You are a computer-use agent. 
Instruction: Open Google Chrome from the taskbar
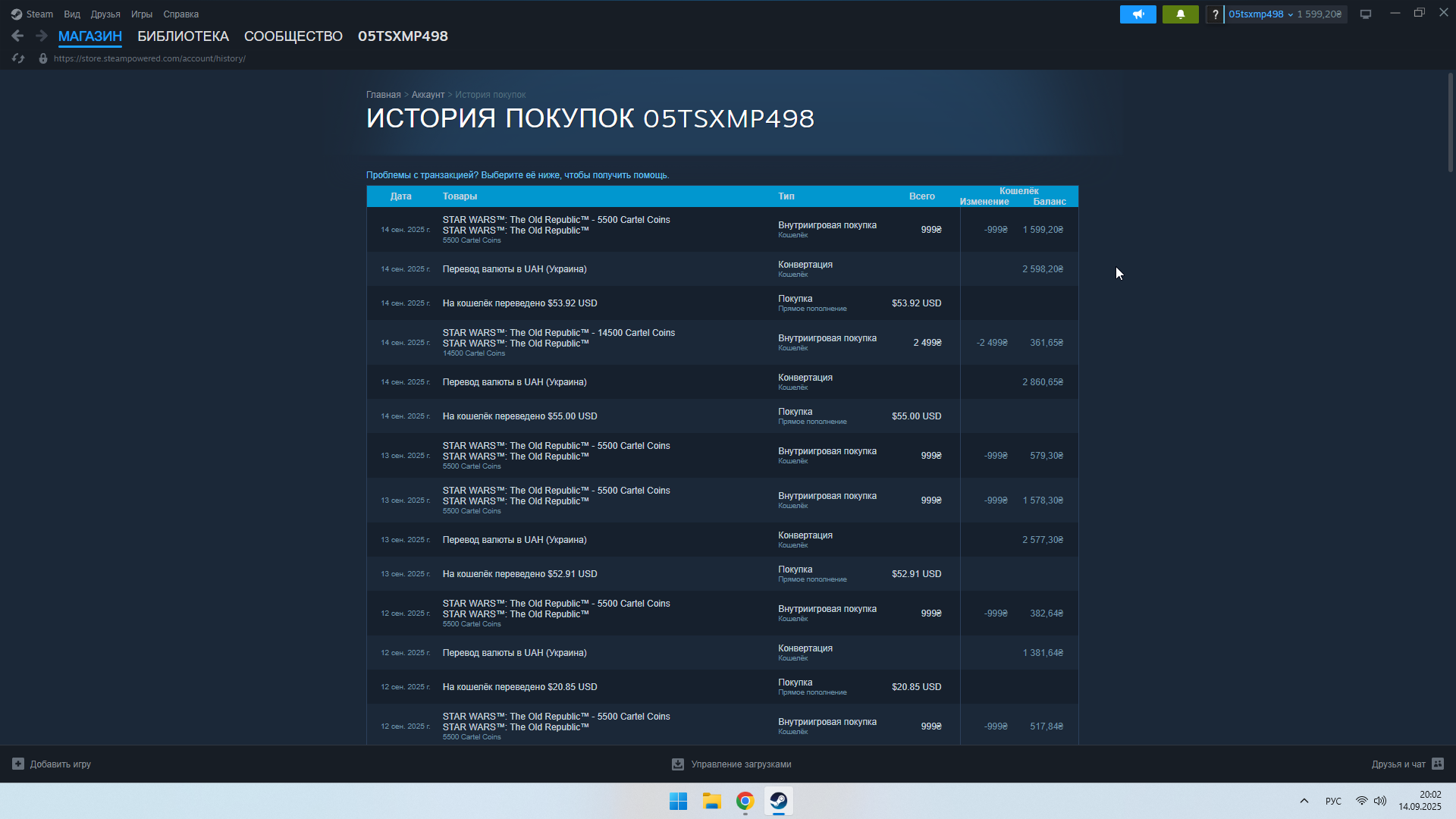point(745,801)
